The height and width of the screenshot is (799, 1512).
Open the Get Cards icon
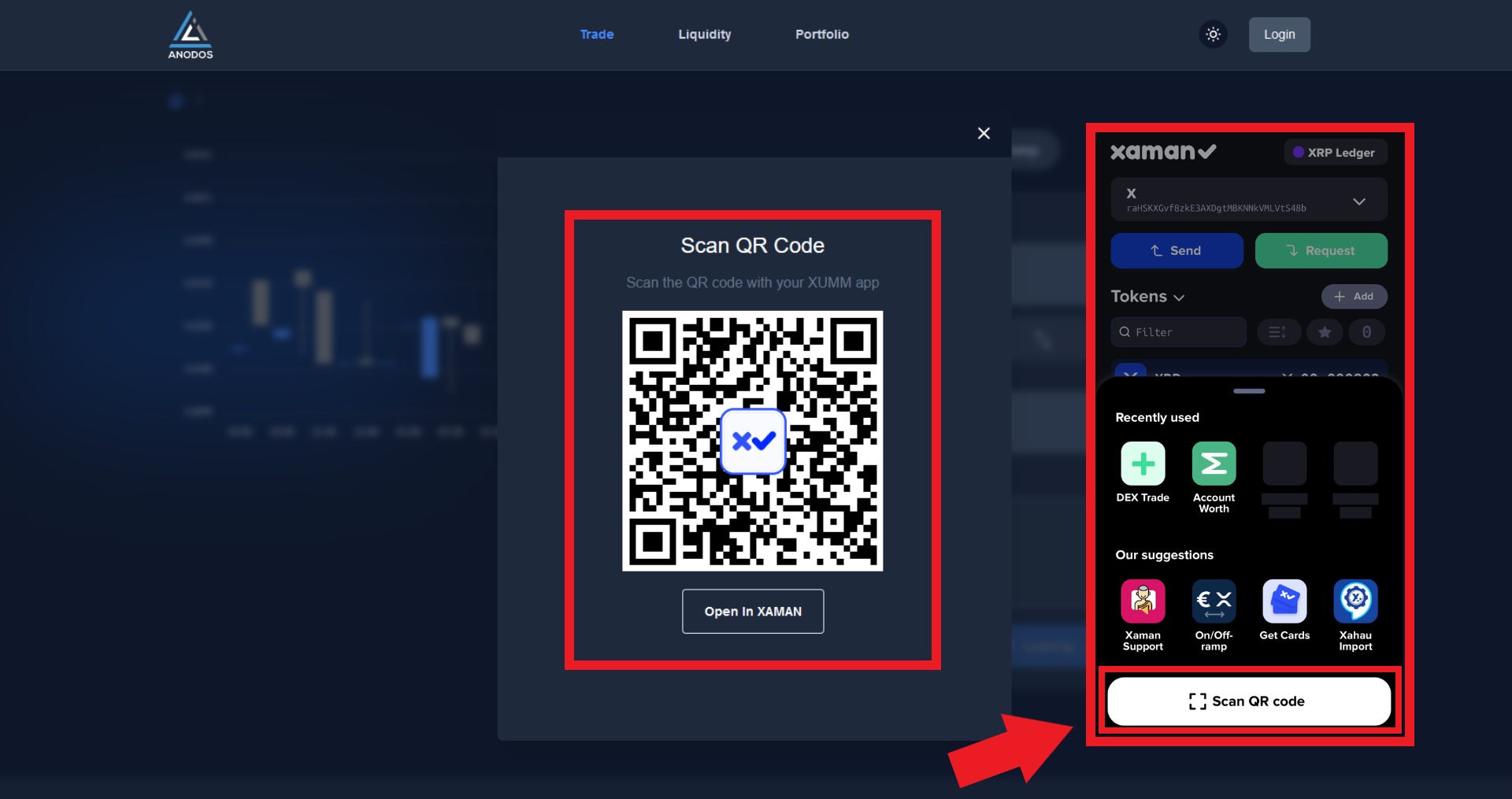point(1284,601)
